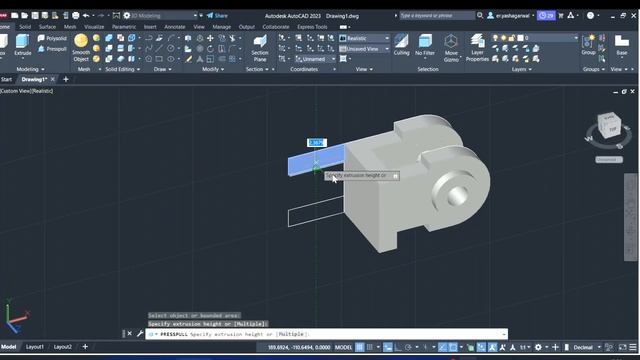
Task: Toggle drawing grid display in status bar
Action: coord(360,347)
